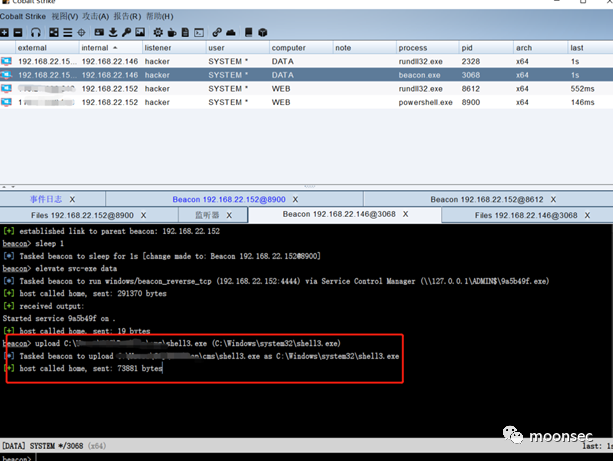This screenshot has width=613, height=461.
Task: Switch to session table view icon
Action: click(68, 32)
